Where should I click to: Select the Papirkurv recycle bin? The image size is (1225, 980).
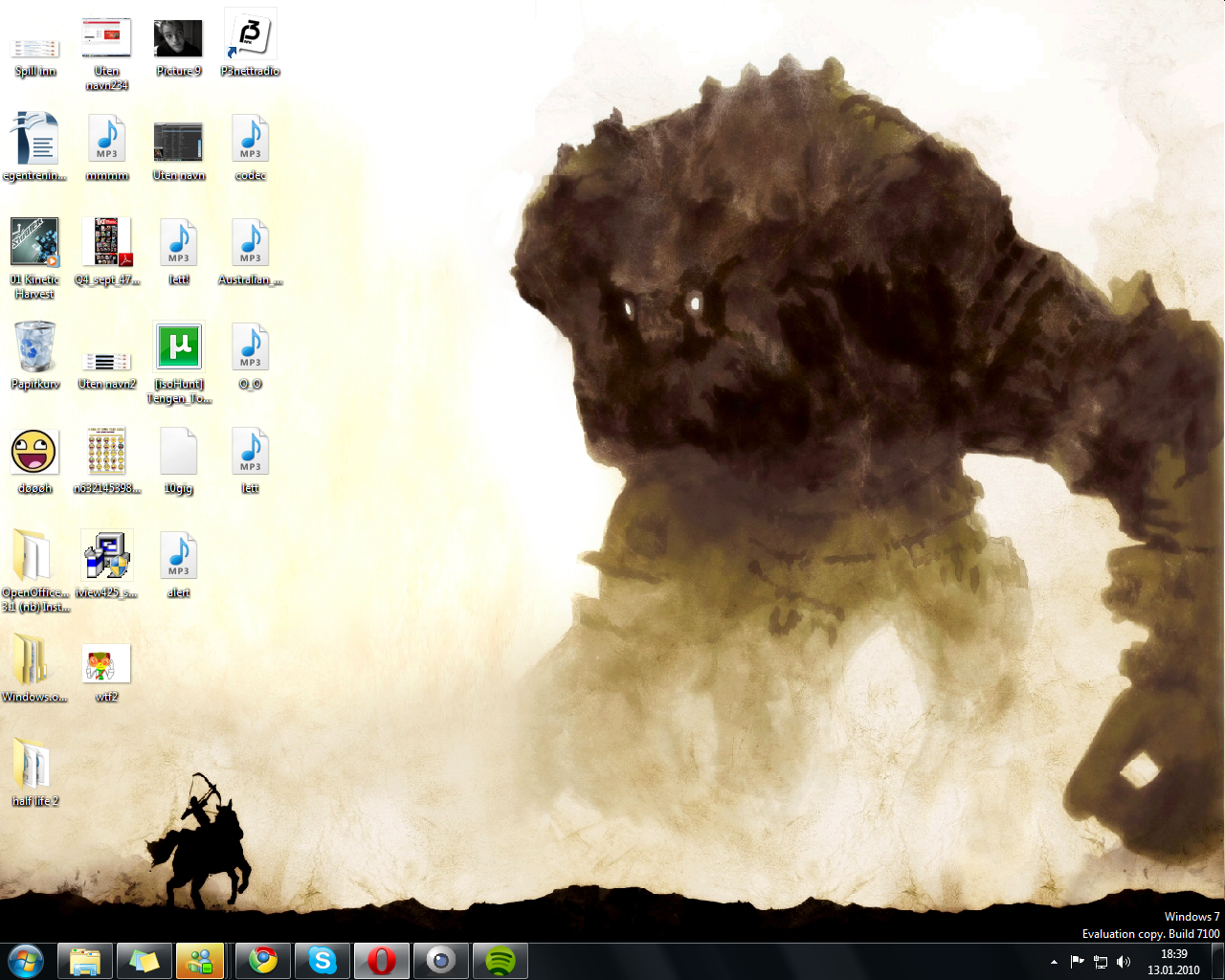[35, 355]
